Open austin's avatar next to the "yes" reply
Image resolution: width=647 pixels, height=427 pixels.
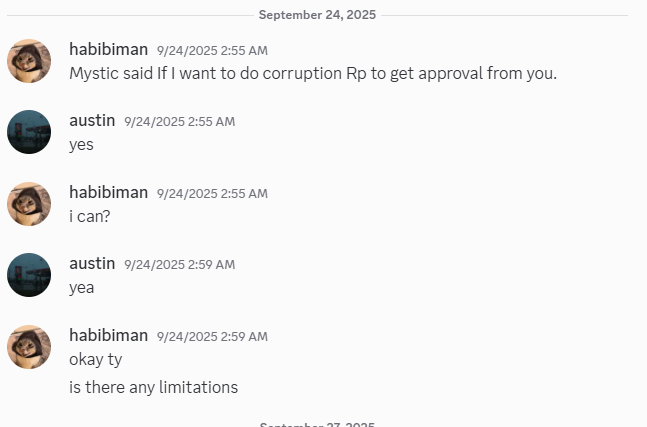(x=29, y=132)
